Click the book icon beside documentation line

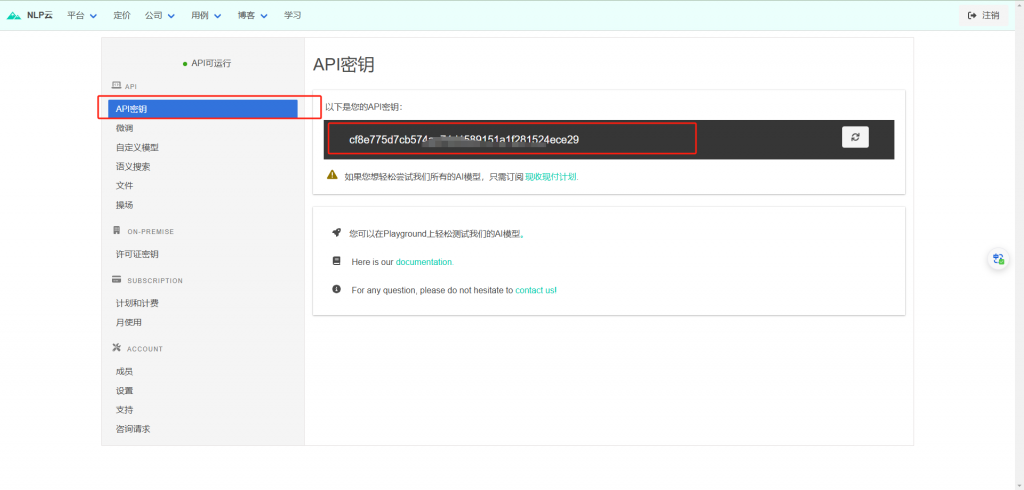click(x=336, y=261)
